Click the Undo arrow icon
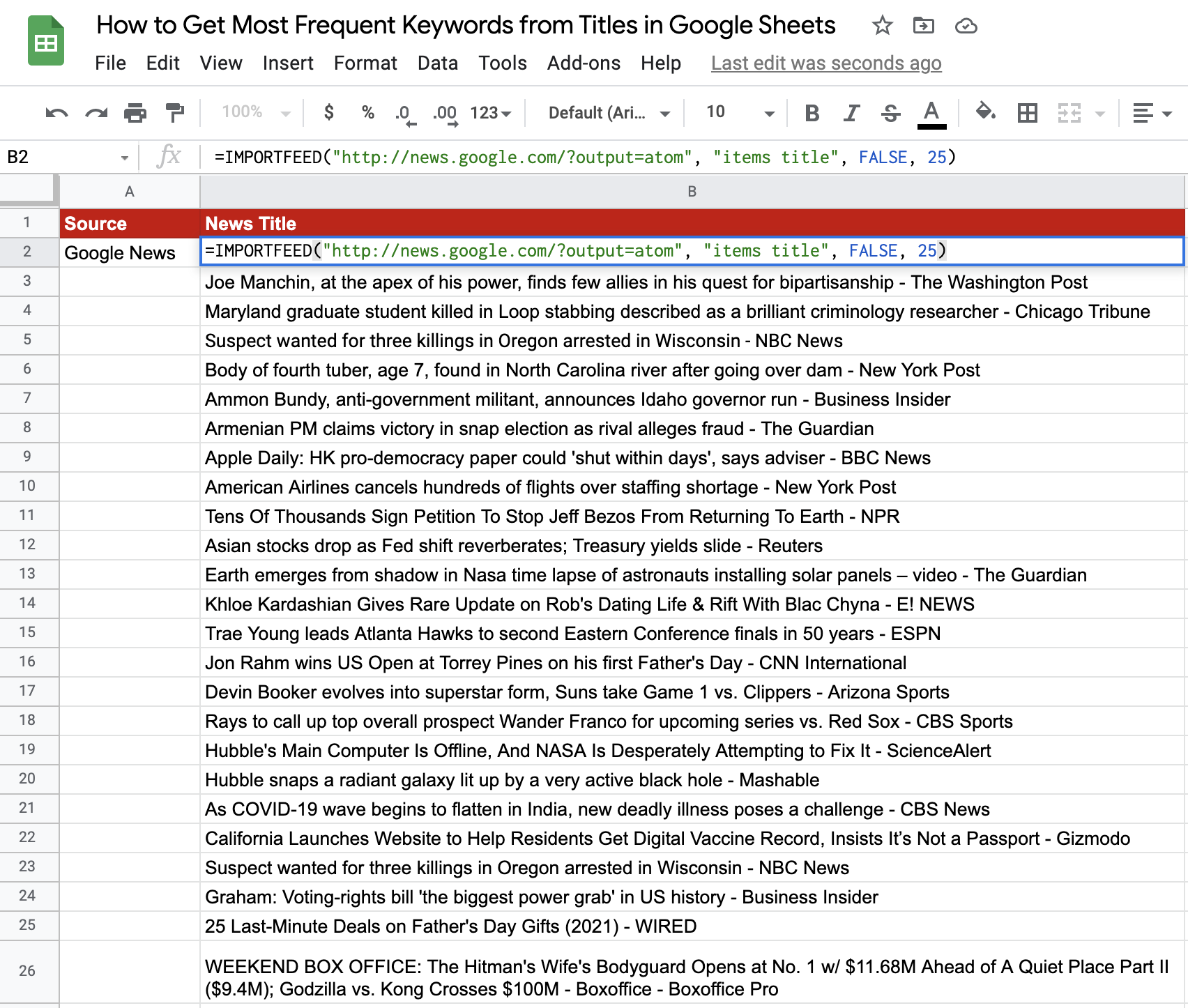 (56, 113)
